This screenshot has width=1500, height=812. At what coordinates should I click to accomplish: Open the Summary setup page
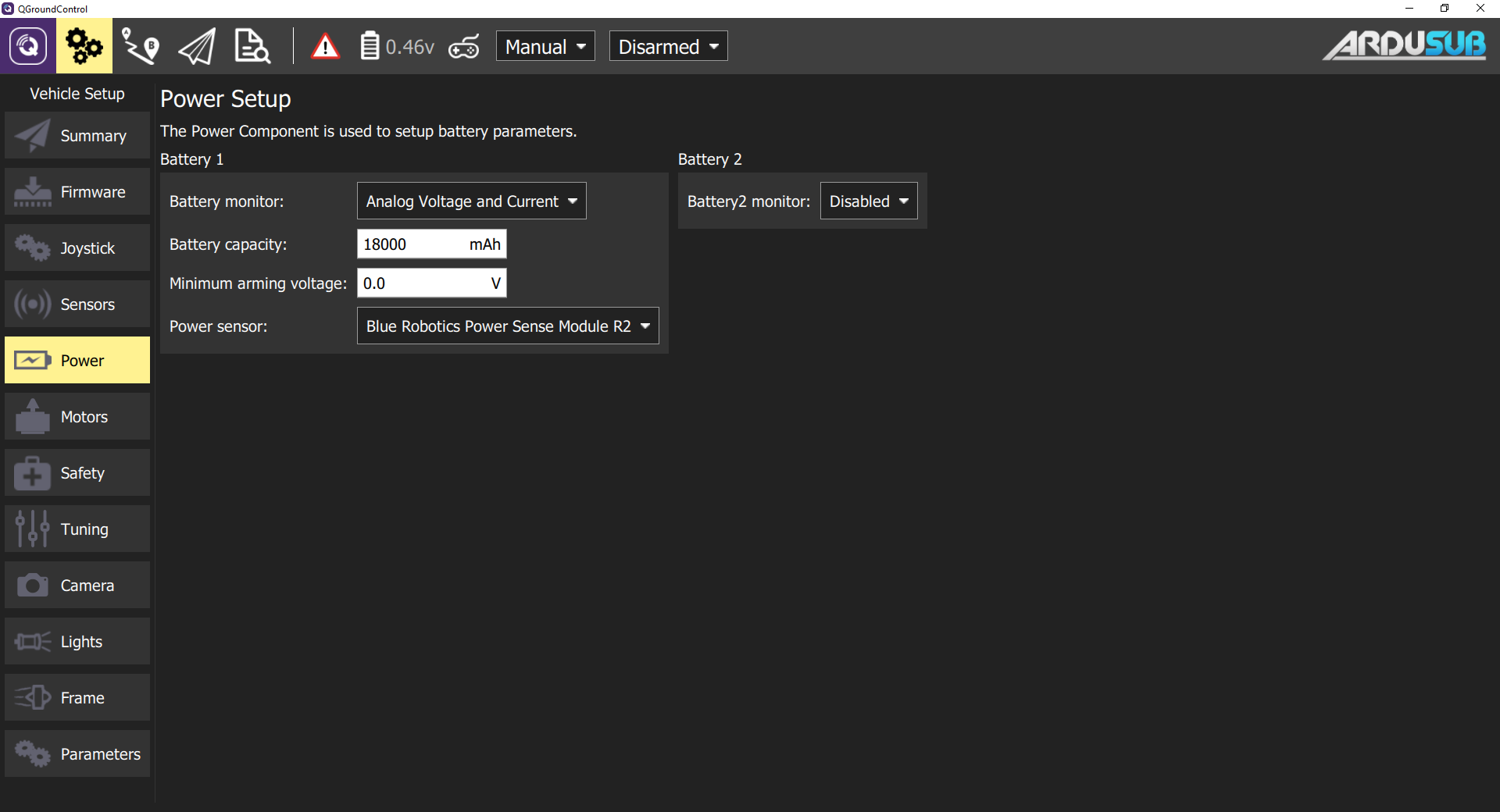click(x=77, y=136)
